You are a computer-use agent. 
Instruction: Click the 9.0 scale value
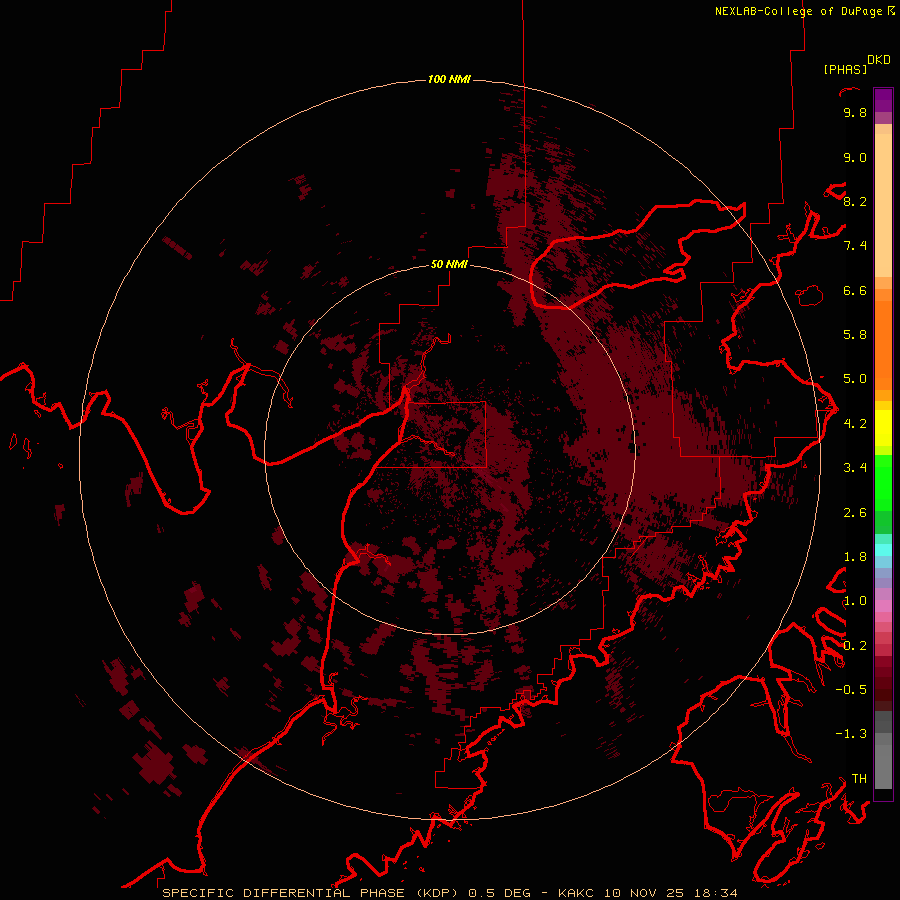coord(855,157)
